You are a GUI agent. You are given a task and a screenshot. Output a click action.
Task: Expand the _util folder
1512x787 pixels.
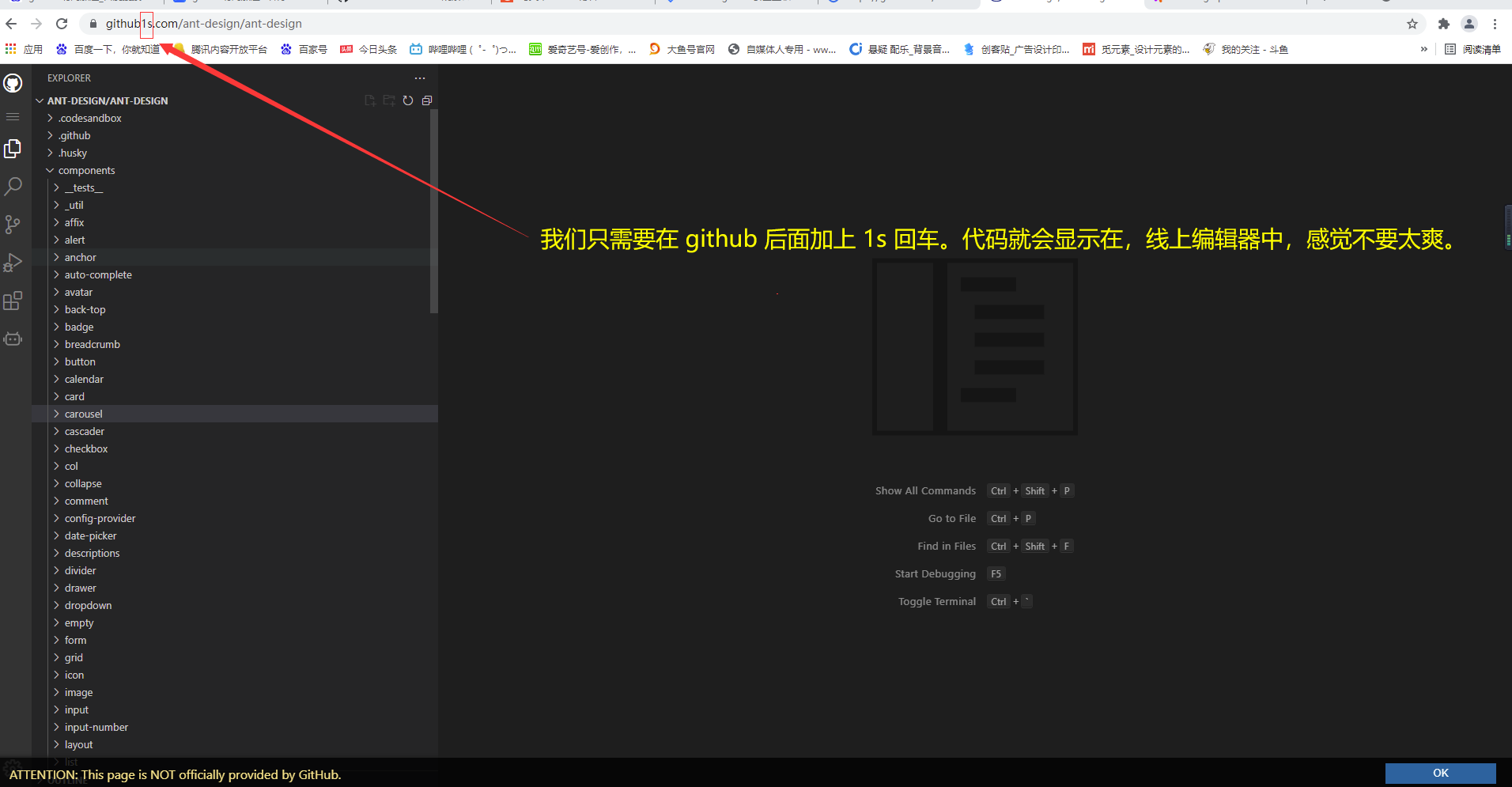point(235,205)
